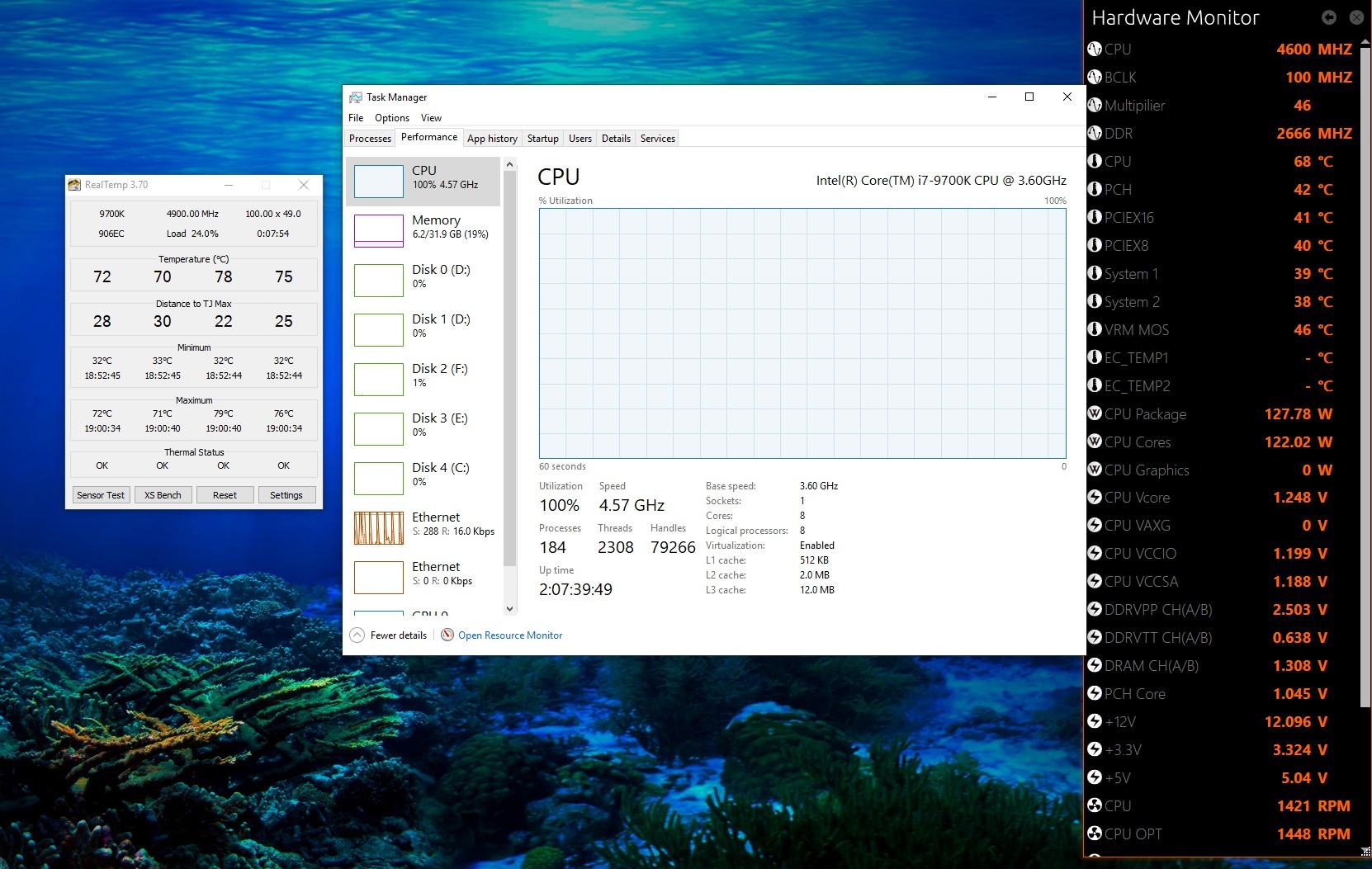Click the Hardware Monitor back arrow icon
Image resolution: width=1372 pixels, height=869 pixels.
1328,17
